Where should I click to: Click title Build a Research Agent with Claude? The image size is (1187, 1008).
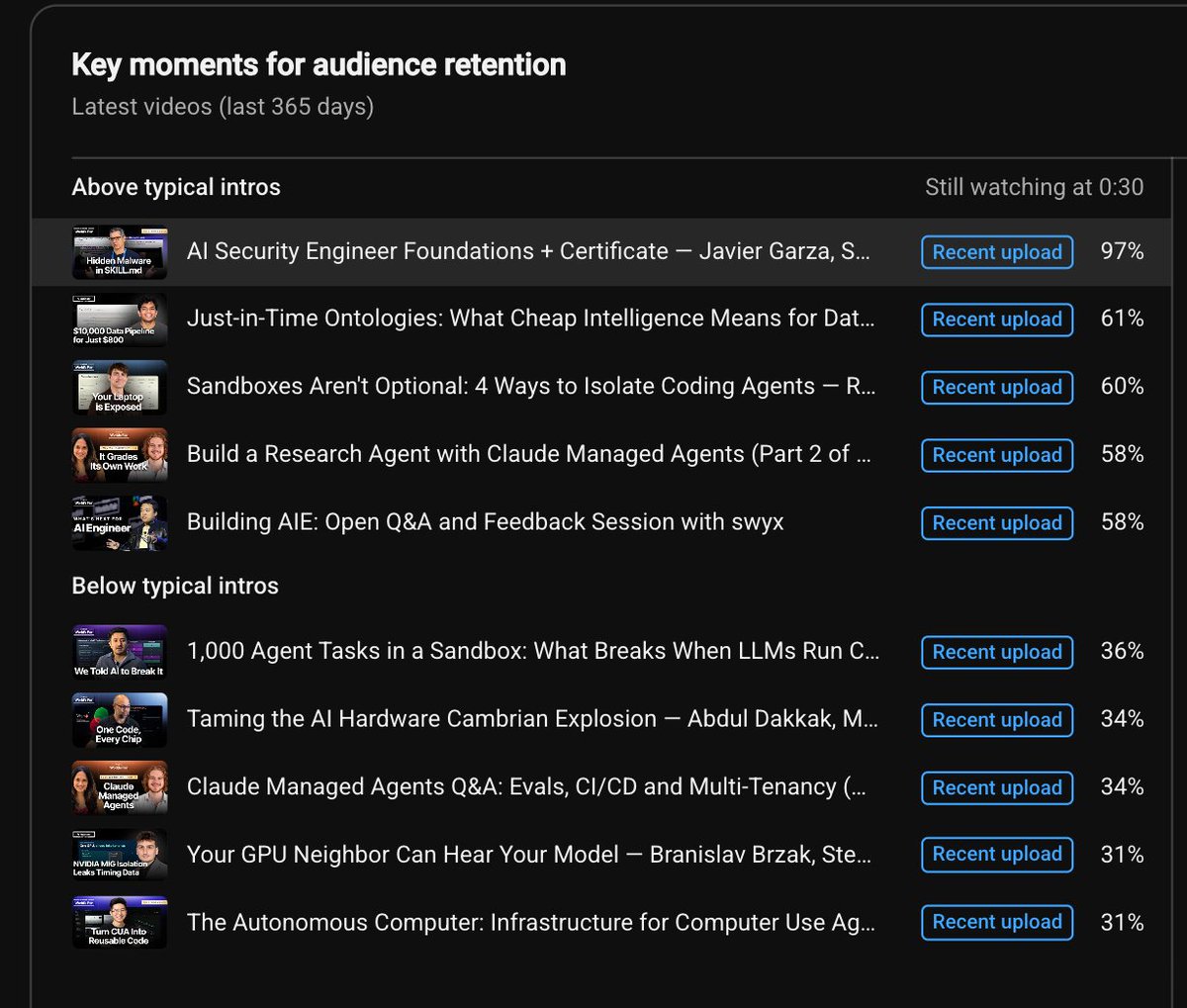click(529, 454)
